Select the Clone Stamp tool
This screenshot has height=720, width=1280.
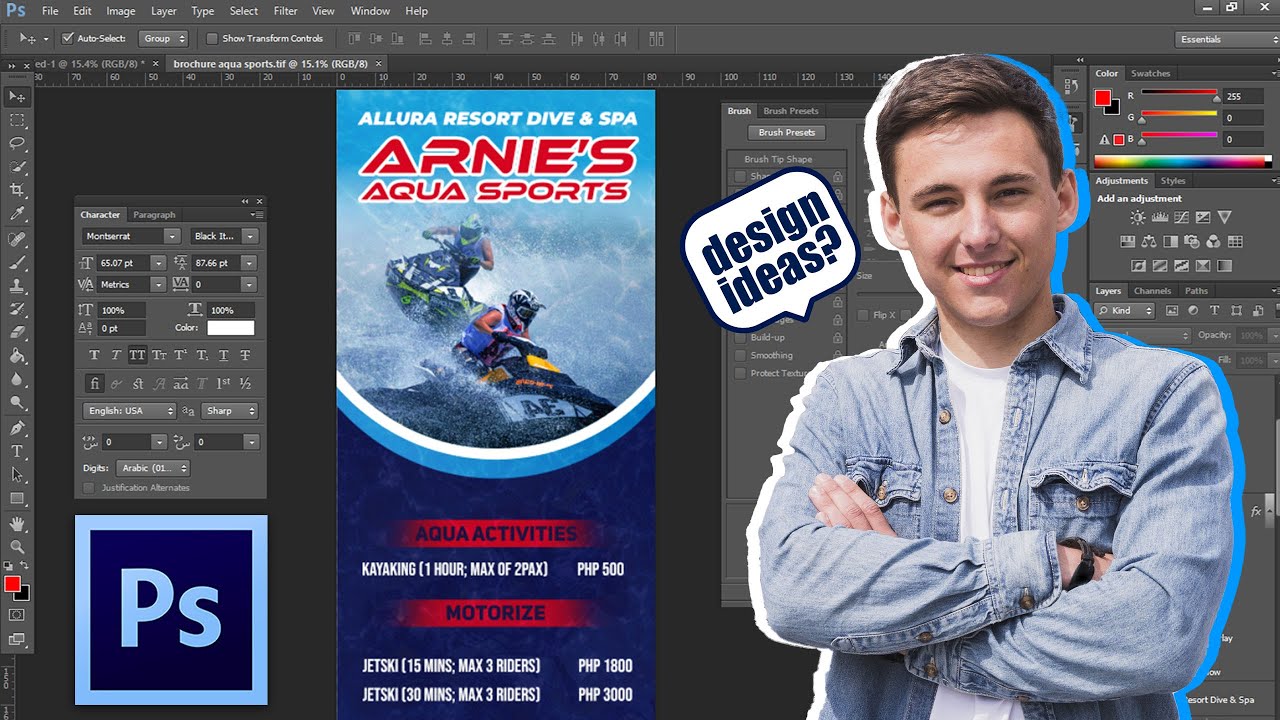click(x=17, y=286)
